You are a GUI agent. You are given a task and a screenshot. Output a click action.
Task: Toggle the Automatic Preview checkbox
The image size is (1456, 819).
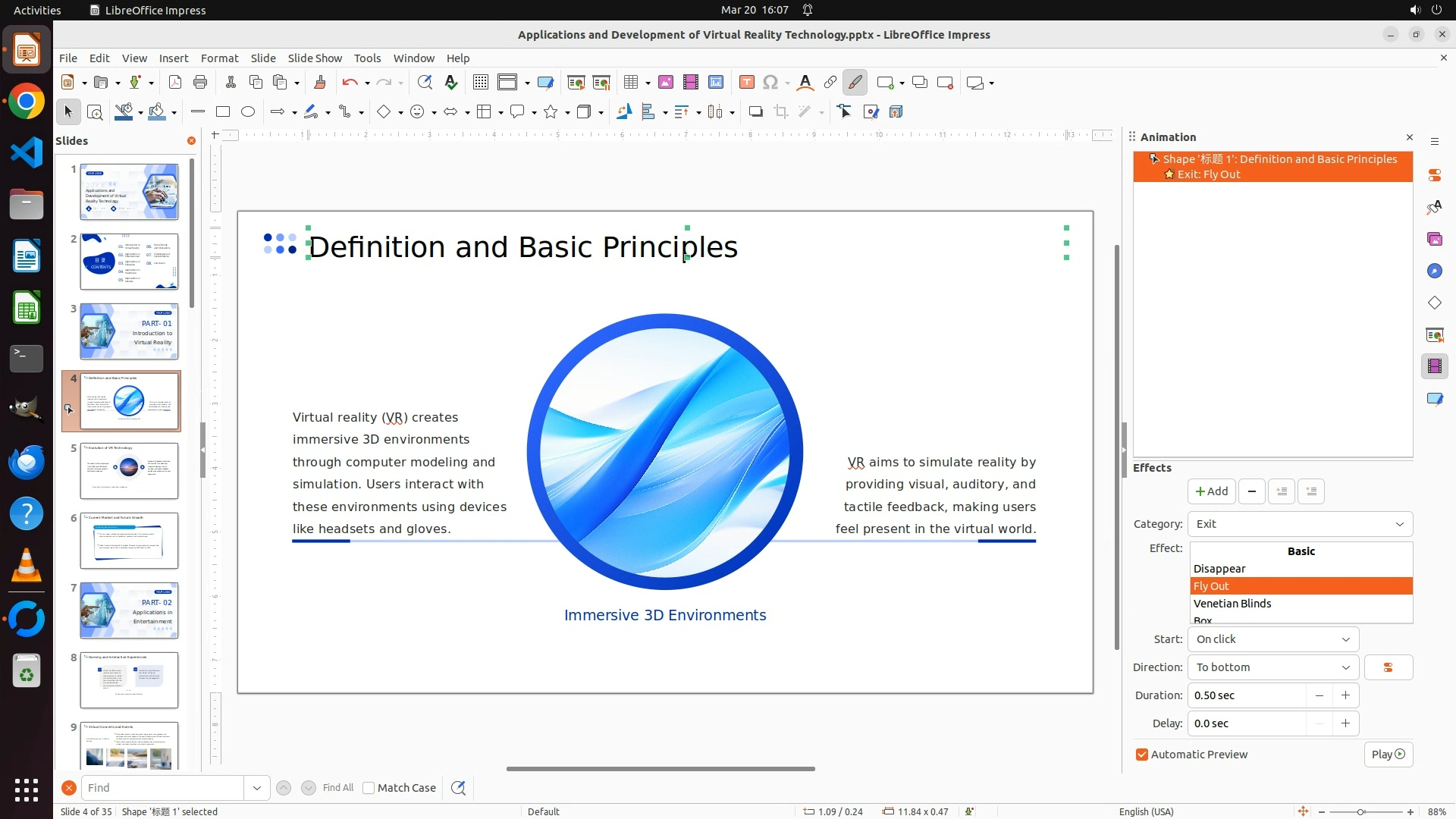tap(1142, 755)
